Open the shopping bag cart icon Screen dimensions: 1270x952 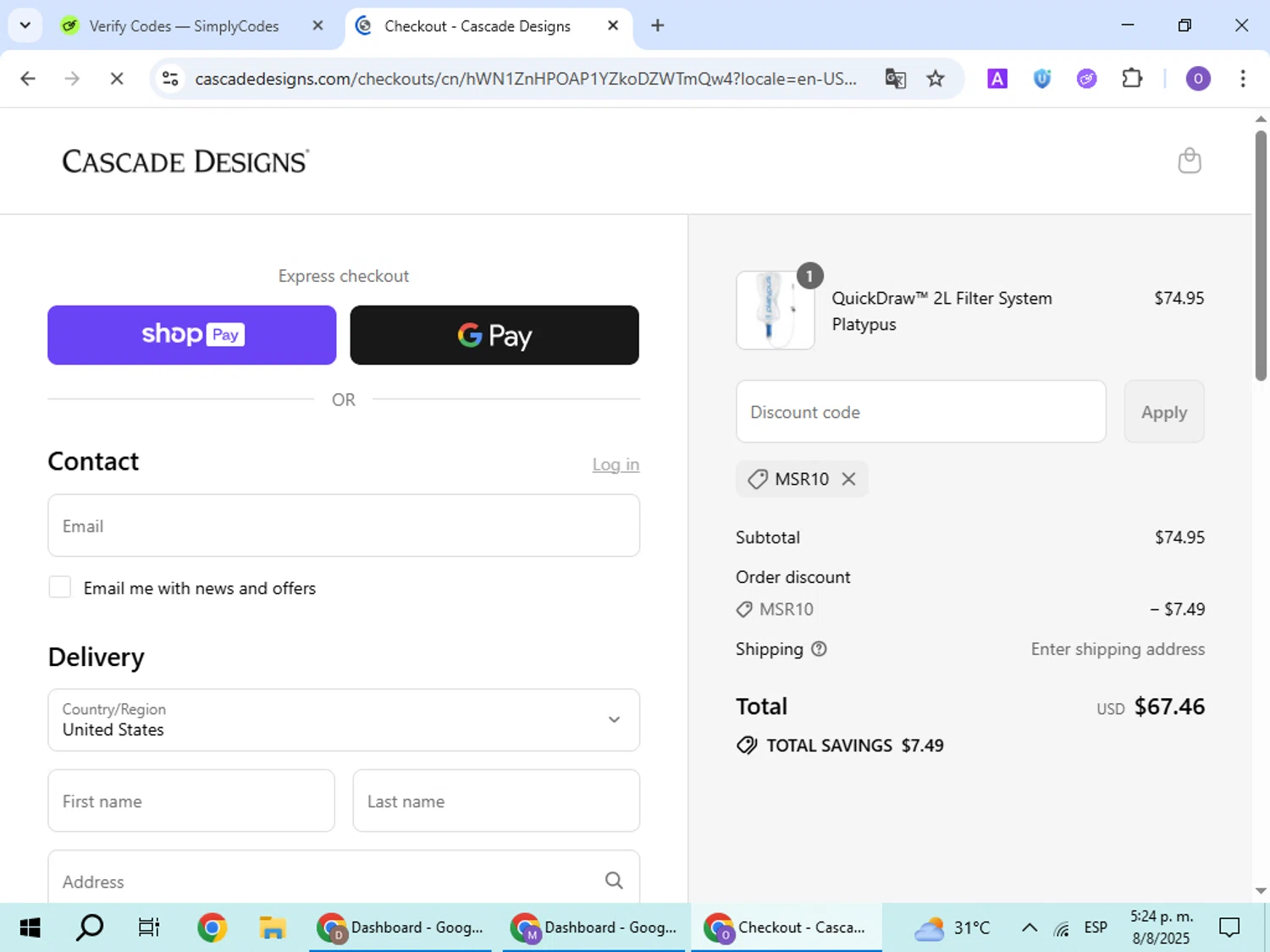coord(1190,160)
